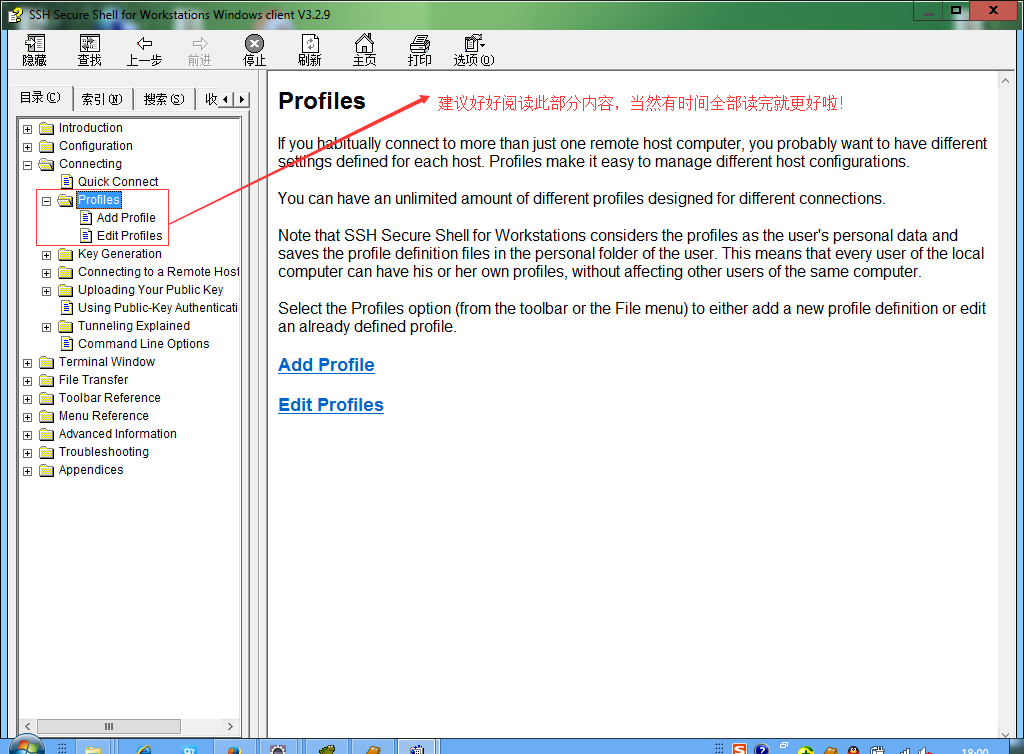
Task: Click the 打印 (Print) printer icon
Action: tap(419, 50)
